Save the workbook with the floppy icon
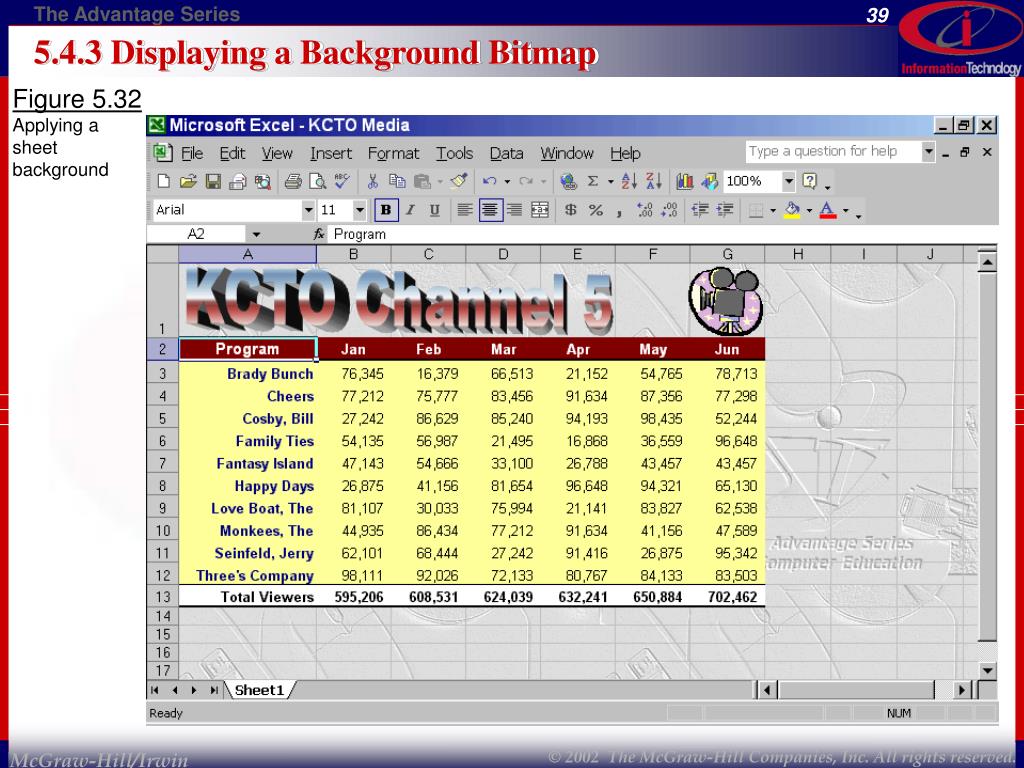The width and height of the screenshot is (1024, 768). coord(213,182)
